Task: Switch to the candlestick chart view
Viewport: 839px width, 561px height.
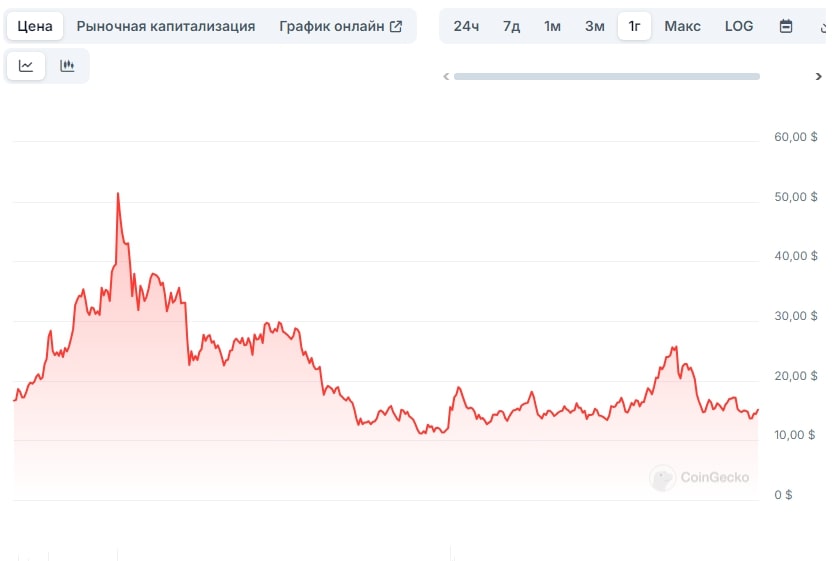Action: (67, 66)
